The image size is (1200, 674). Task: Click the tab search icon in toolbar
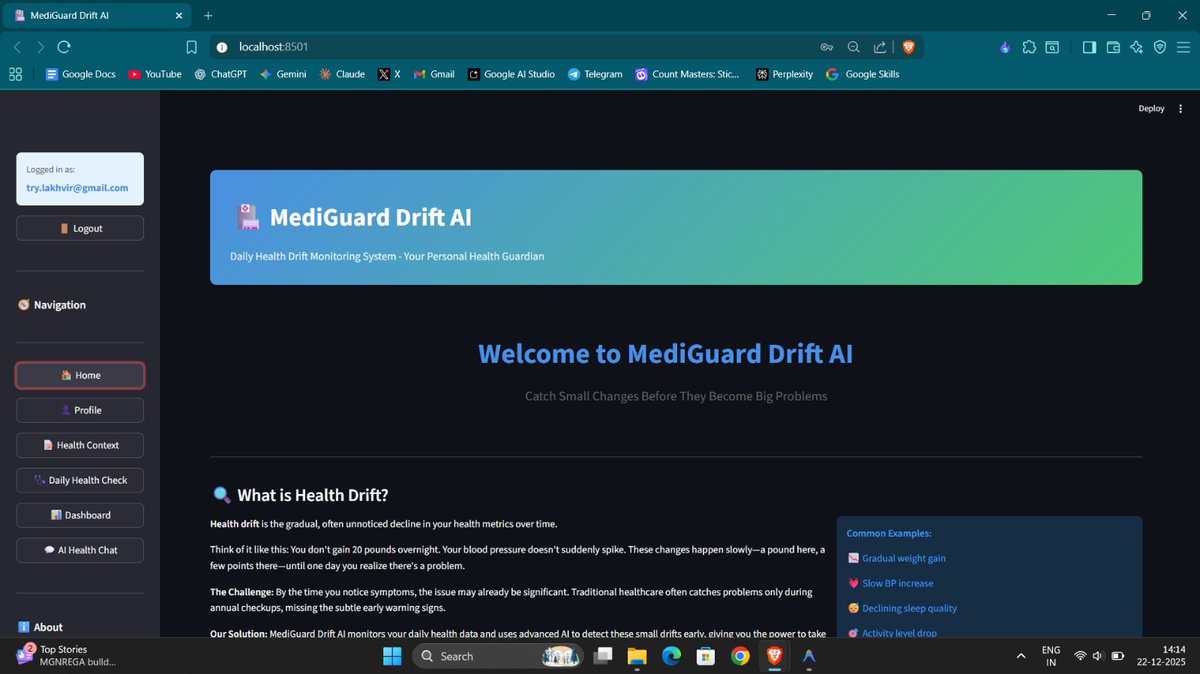pyautogui.click(x=1053, y=46)
